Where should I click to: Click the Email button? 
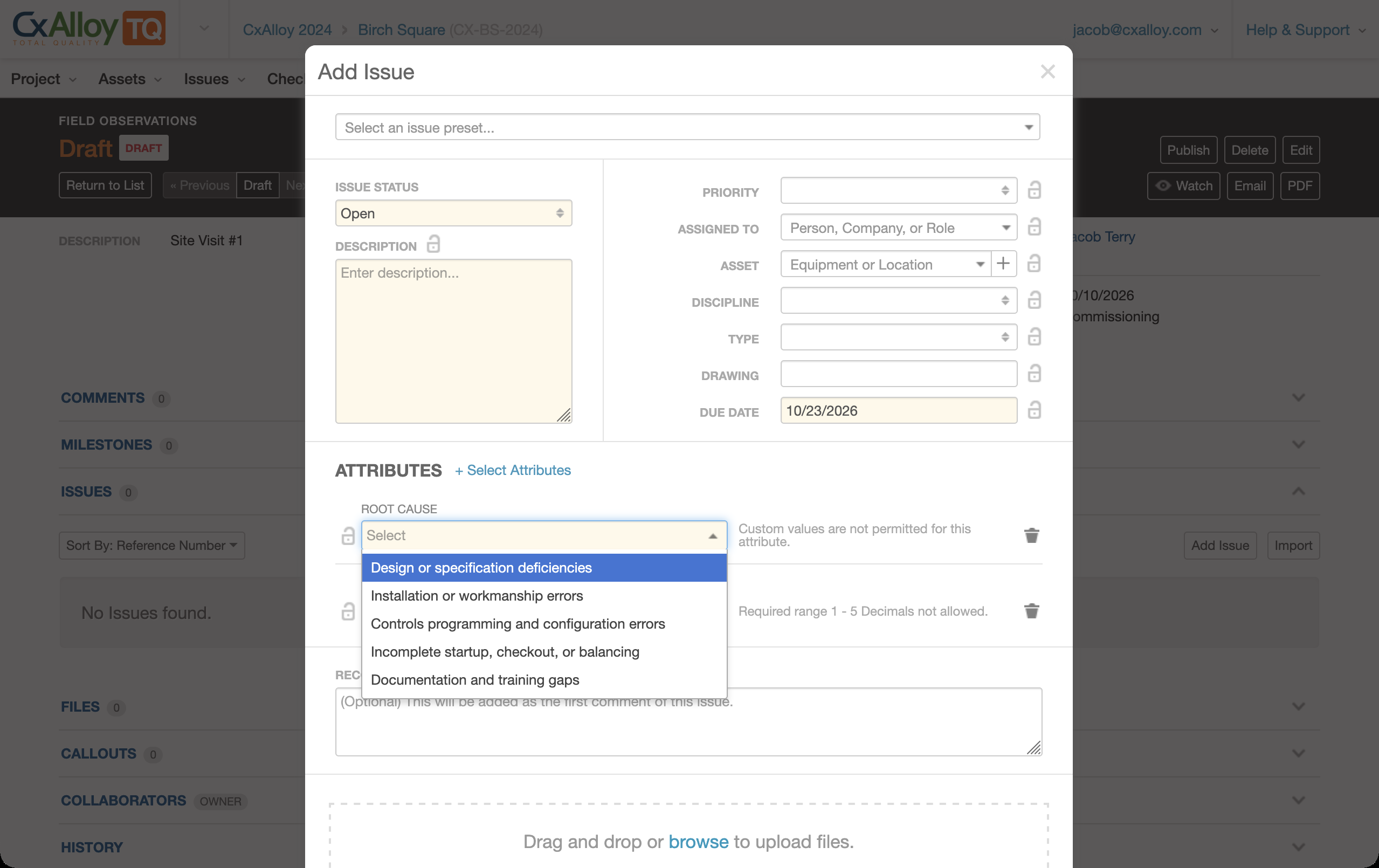pos(1250,185)
